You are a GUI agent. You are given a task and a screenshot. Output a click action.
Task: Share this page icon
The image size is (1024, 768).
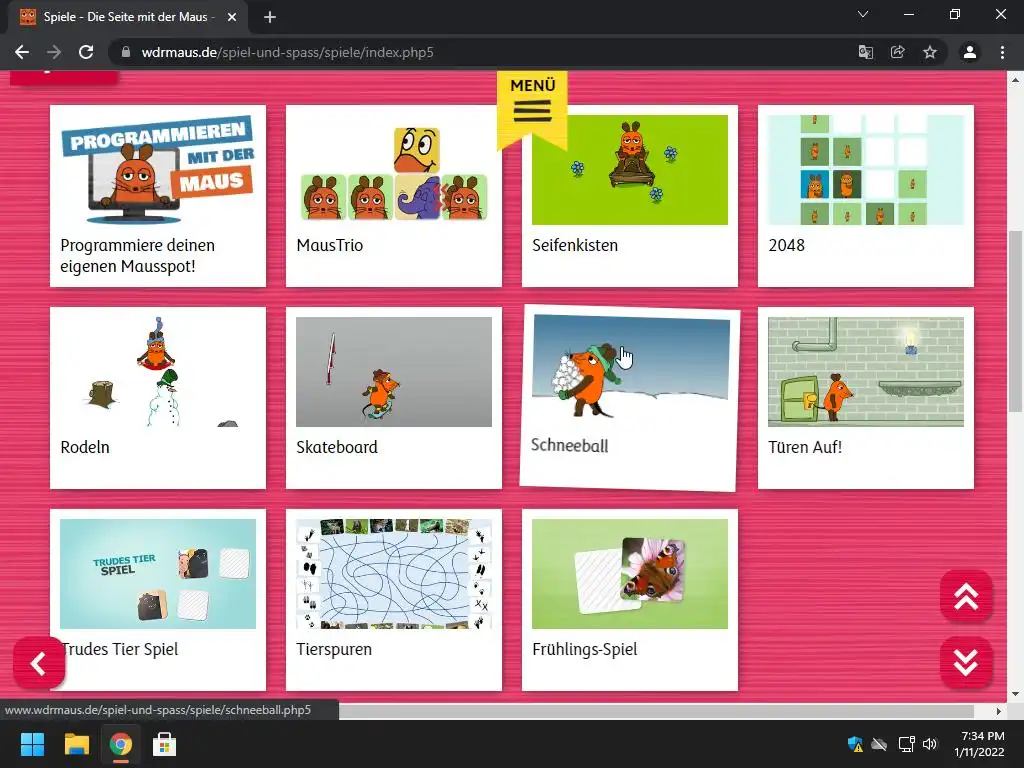click(897, 52)
